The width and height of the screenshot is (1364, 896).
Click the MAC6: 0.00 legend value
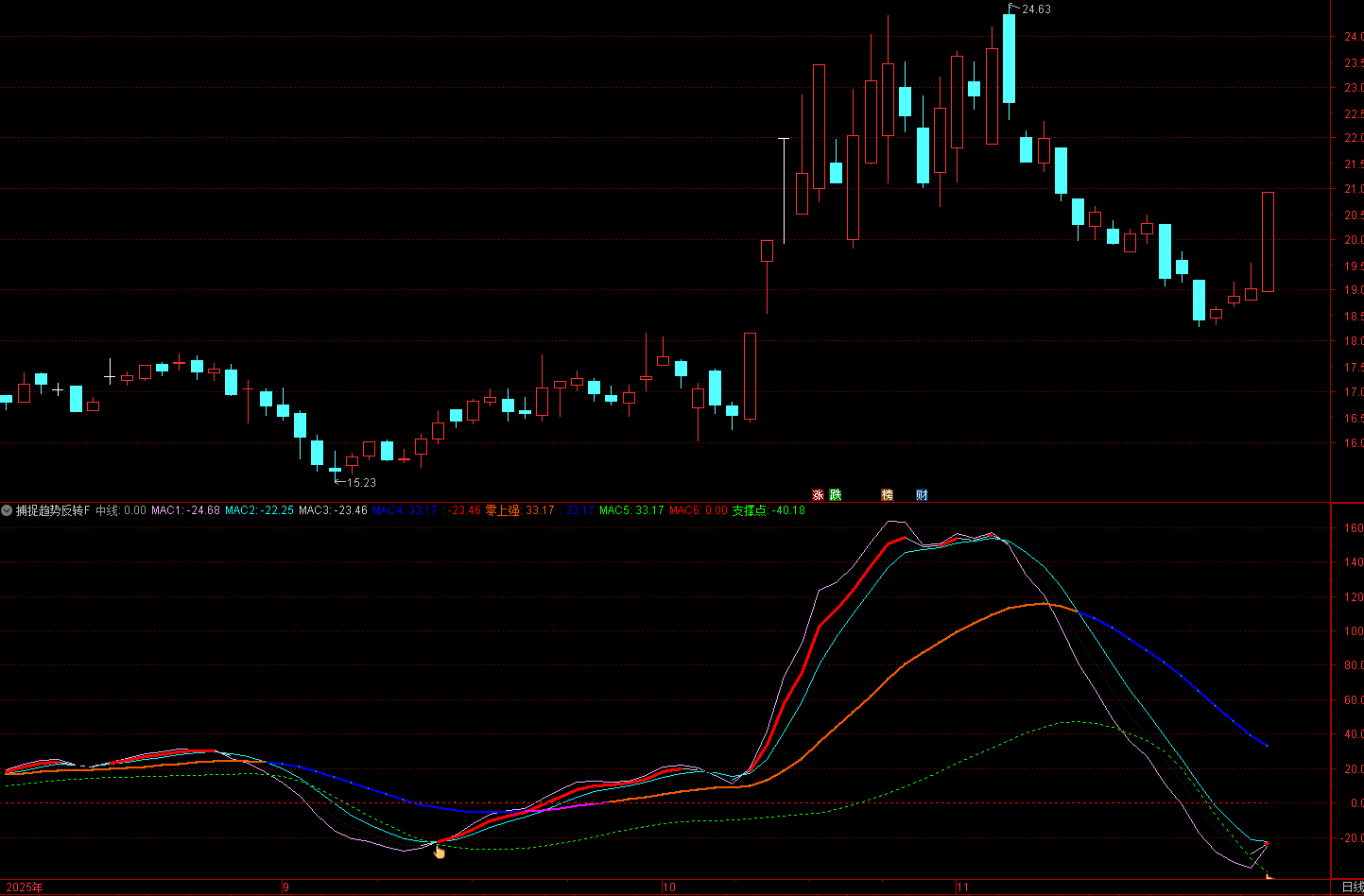699,510
